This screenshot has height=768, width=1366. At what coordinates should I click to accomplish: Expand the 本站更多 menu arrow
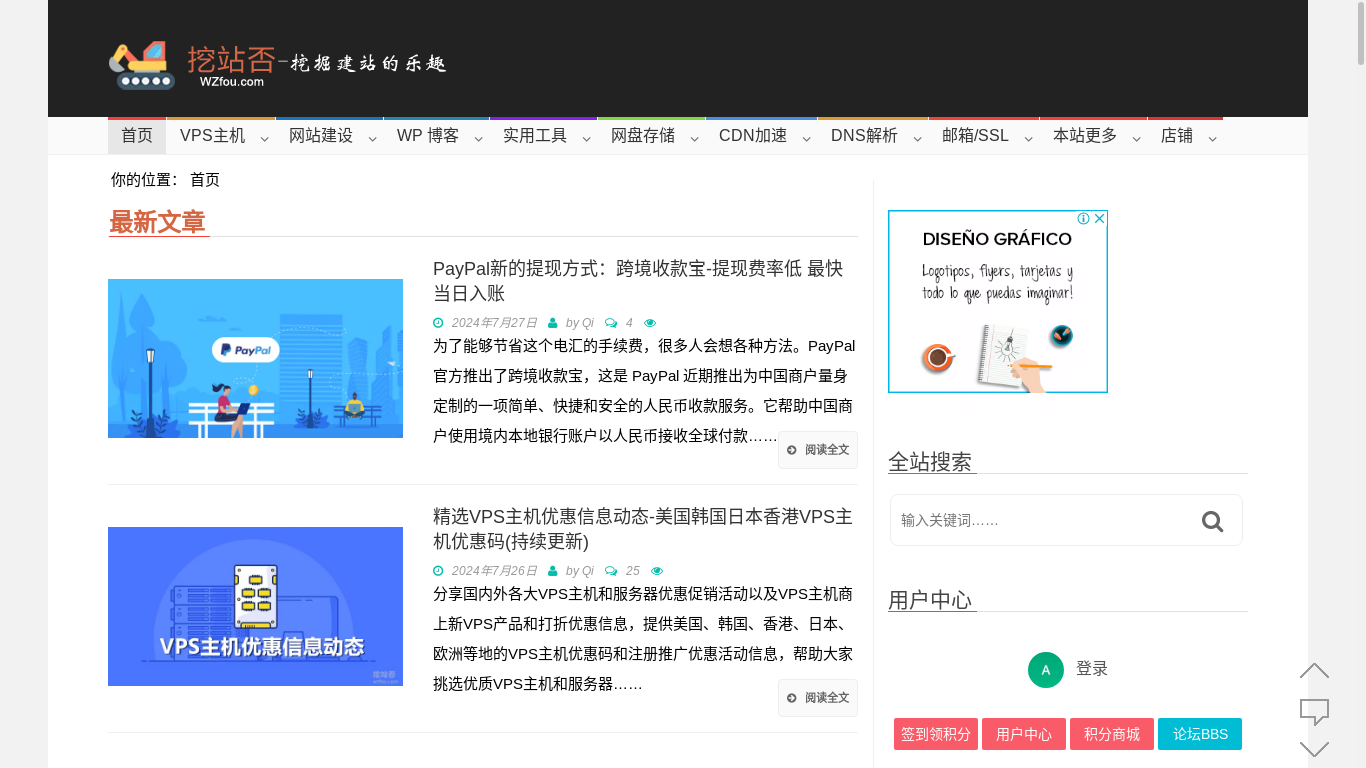1136,138
